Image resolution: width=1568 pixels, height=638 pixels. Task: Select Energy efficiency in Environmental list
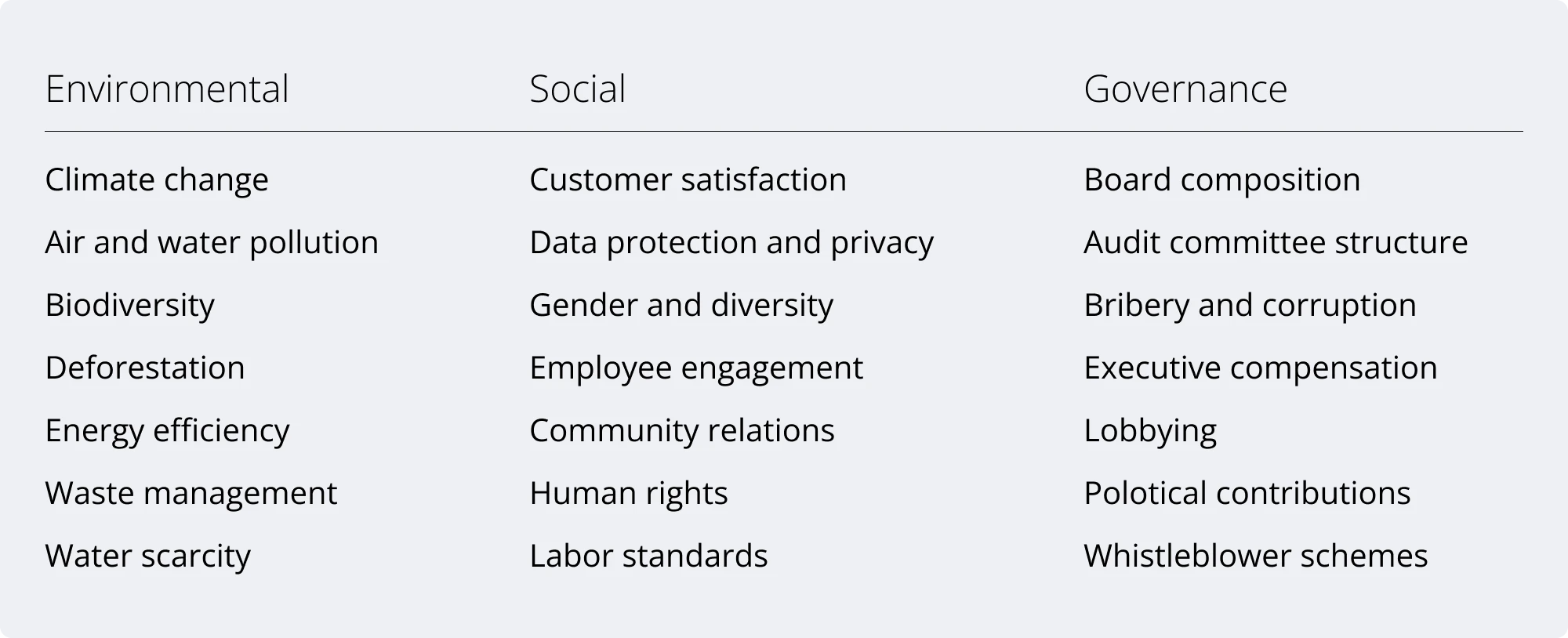pyautogui.click(x=167, y=430)
